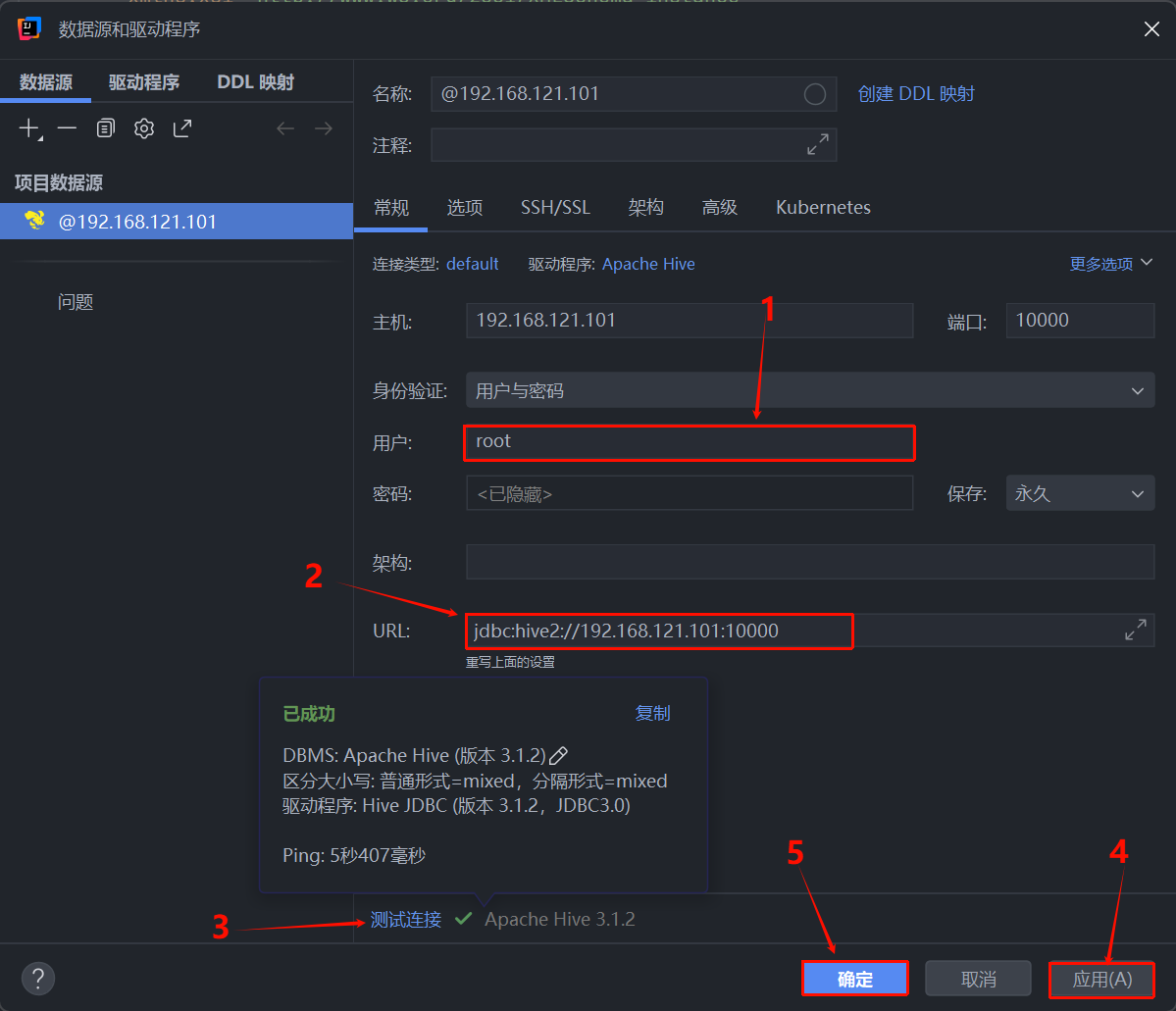Remove data source with minus icon
The width and height of the screenshot is (1176, 1011).
(67, 129)
